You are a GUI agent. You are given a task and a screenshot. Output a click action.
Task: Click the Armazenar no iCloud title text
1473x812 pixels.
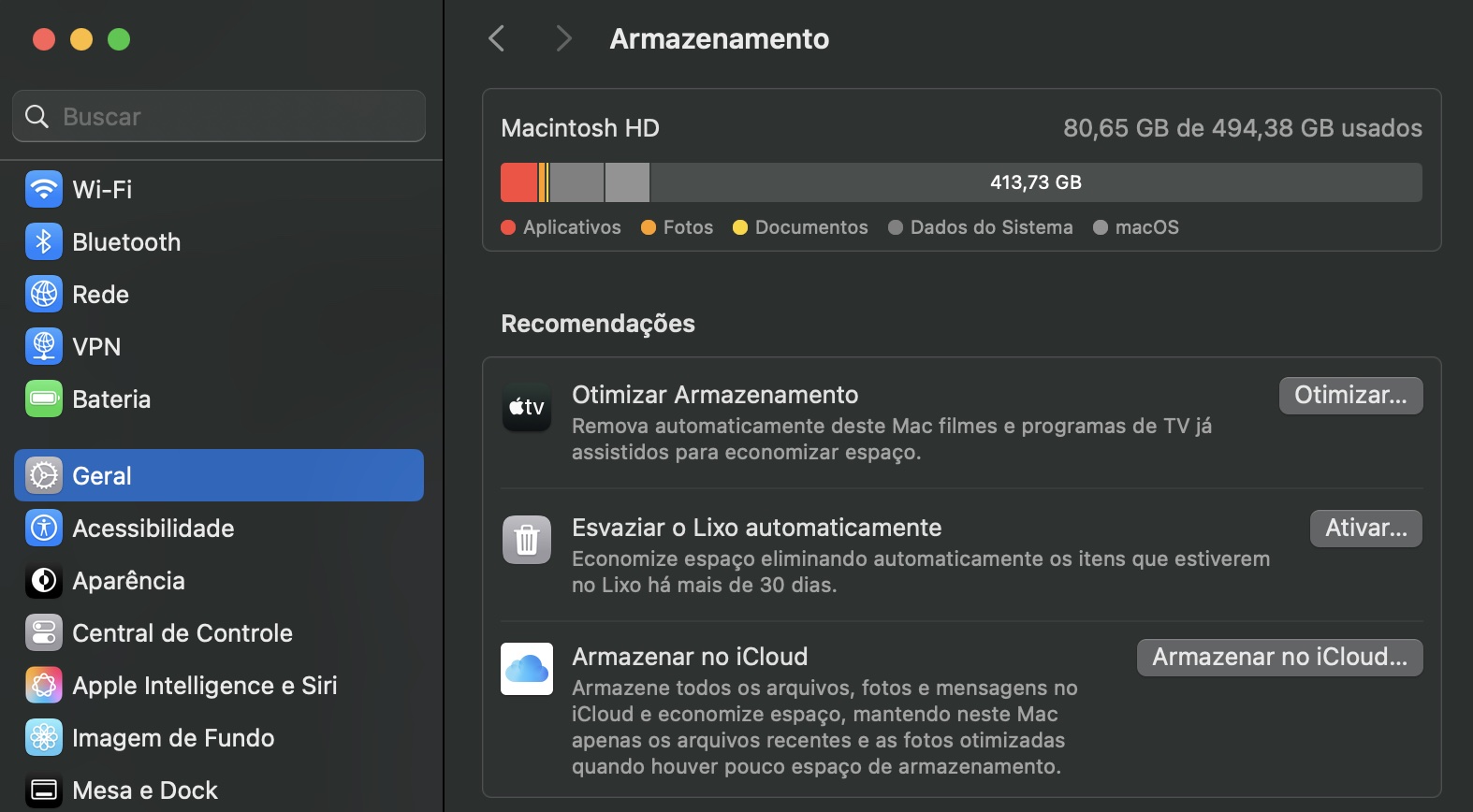pyautogui.click(x=690, y=657)
